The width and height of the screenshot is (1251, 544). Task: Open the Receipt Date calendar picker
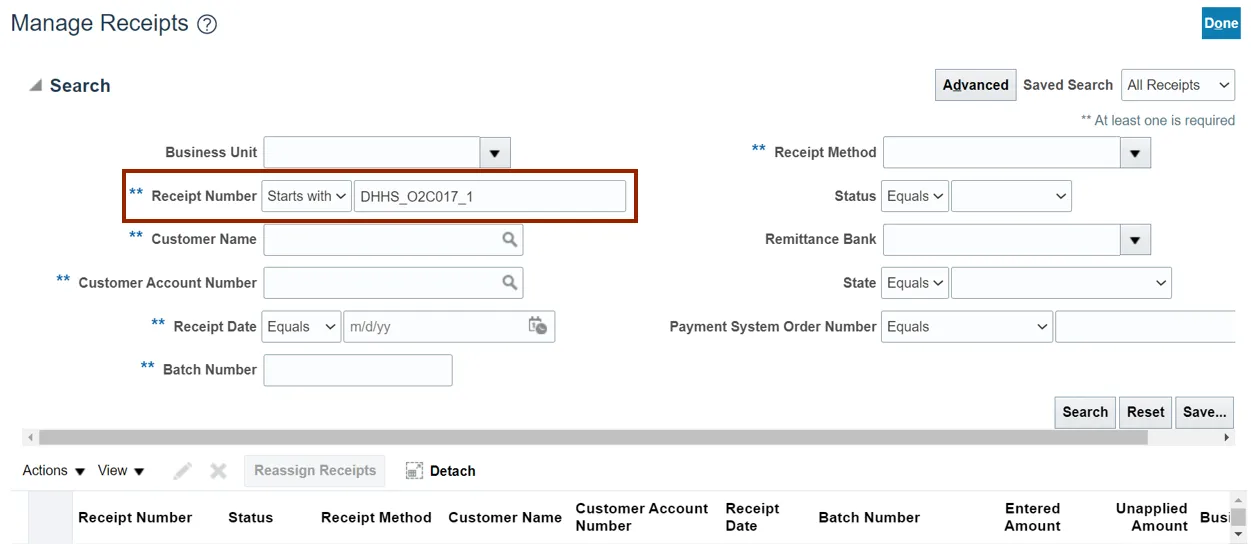coord(538,326)
